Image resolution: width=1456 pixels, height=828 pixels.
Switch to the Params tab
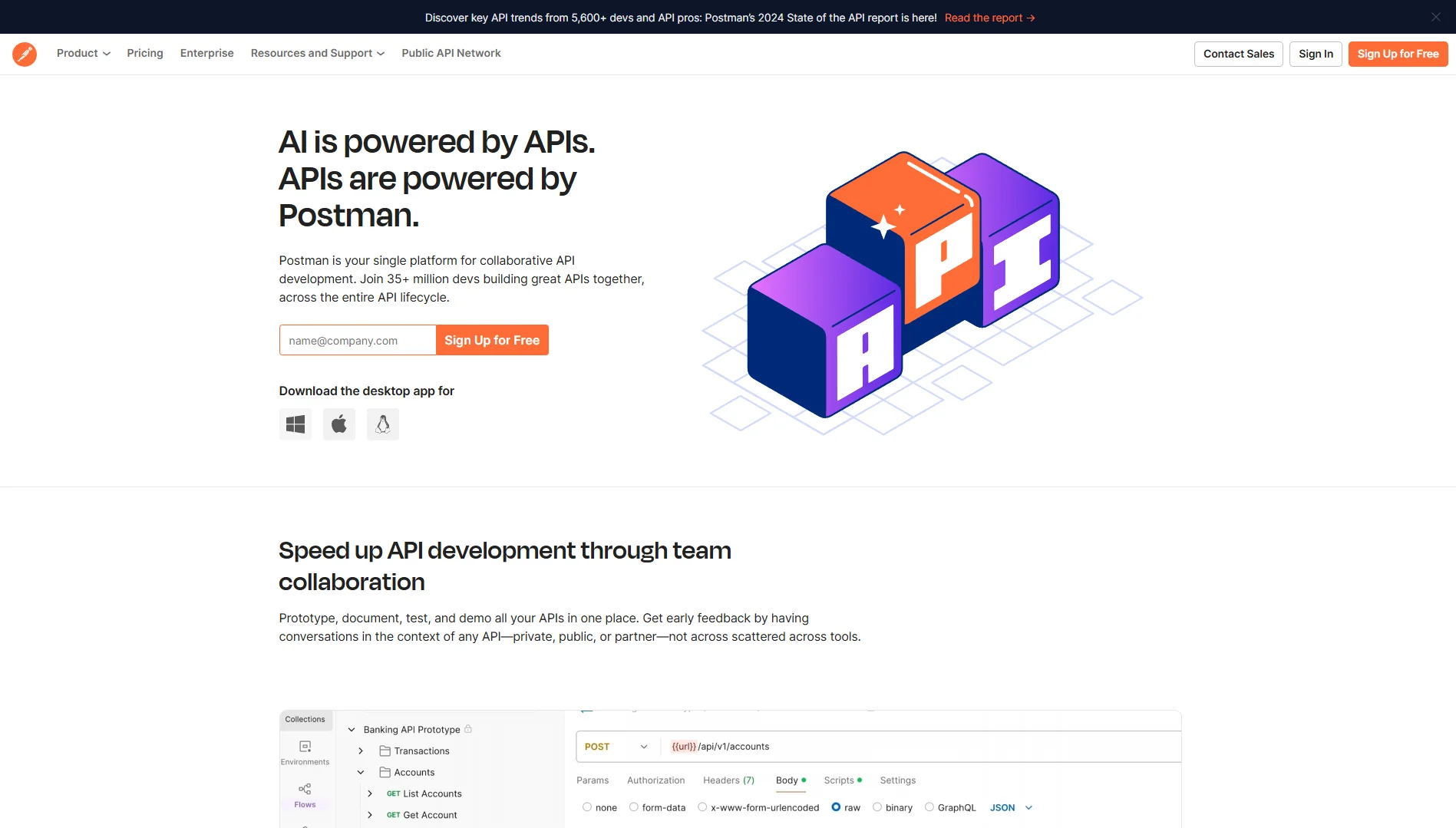[x=593, y=780]
